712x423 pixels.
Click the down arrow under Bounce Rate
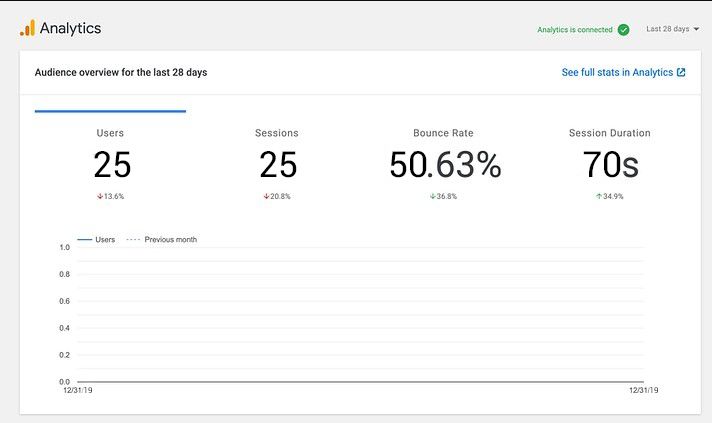(432, 196)
